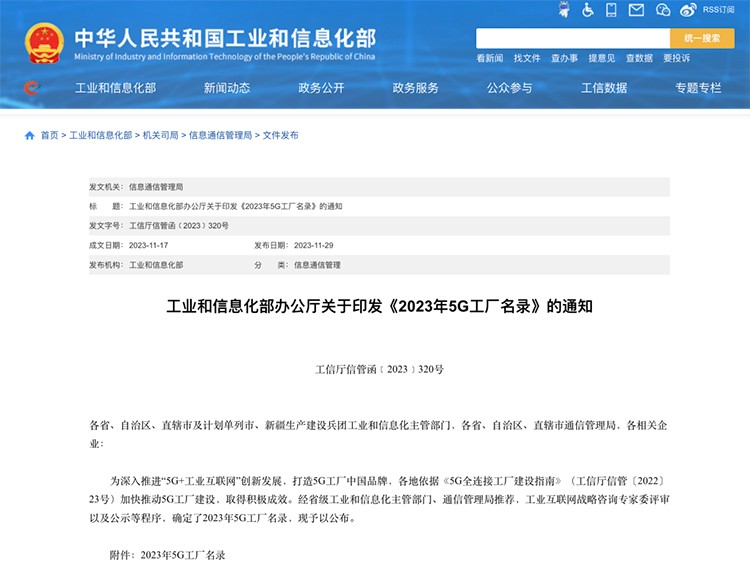Click the red swirl icon in the nav bar
This screenshot has height=576, width=750.
pyautogui.click(x=32, y=88)
